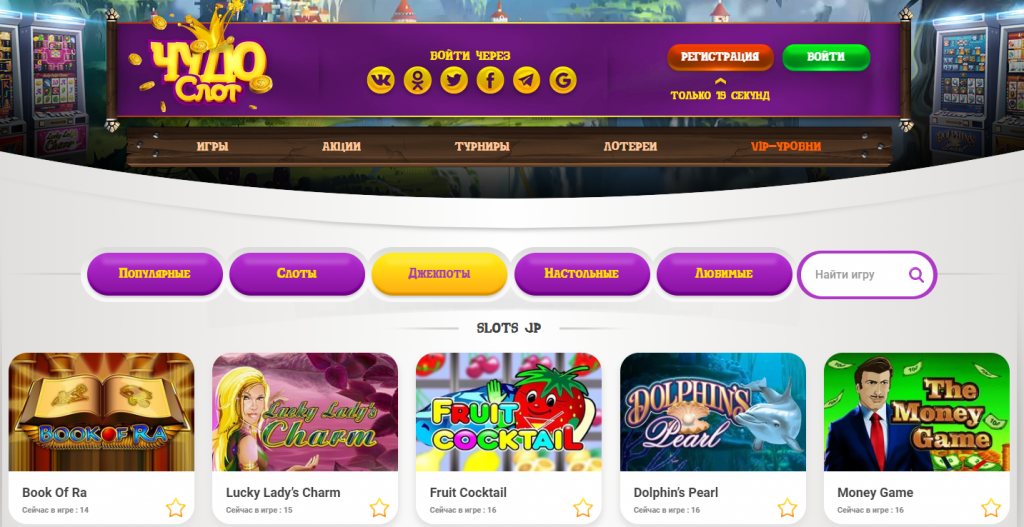1024x527 pixels.
Task: Favorite Book Of Ra with star
Action: [x=176, y=507]
